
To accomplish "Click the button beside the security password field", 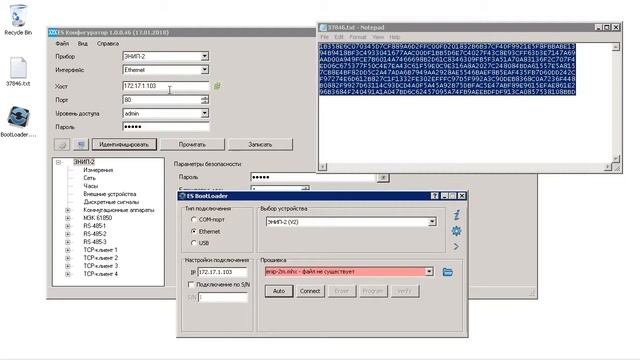I will (x=383, y=178).
